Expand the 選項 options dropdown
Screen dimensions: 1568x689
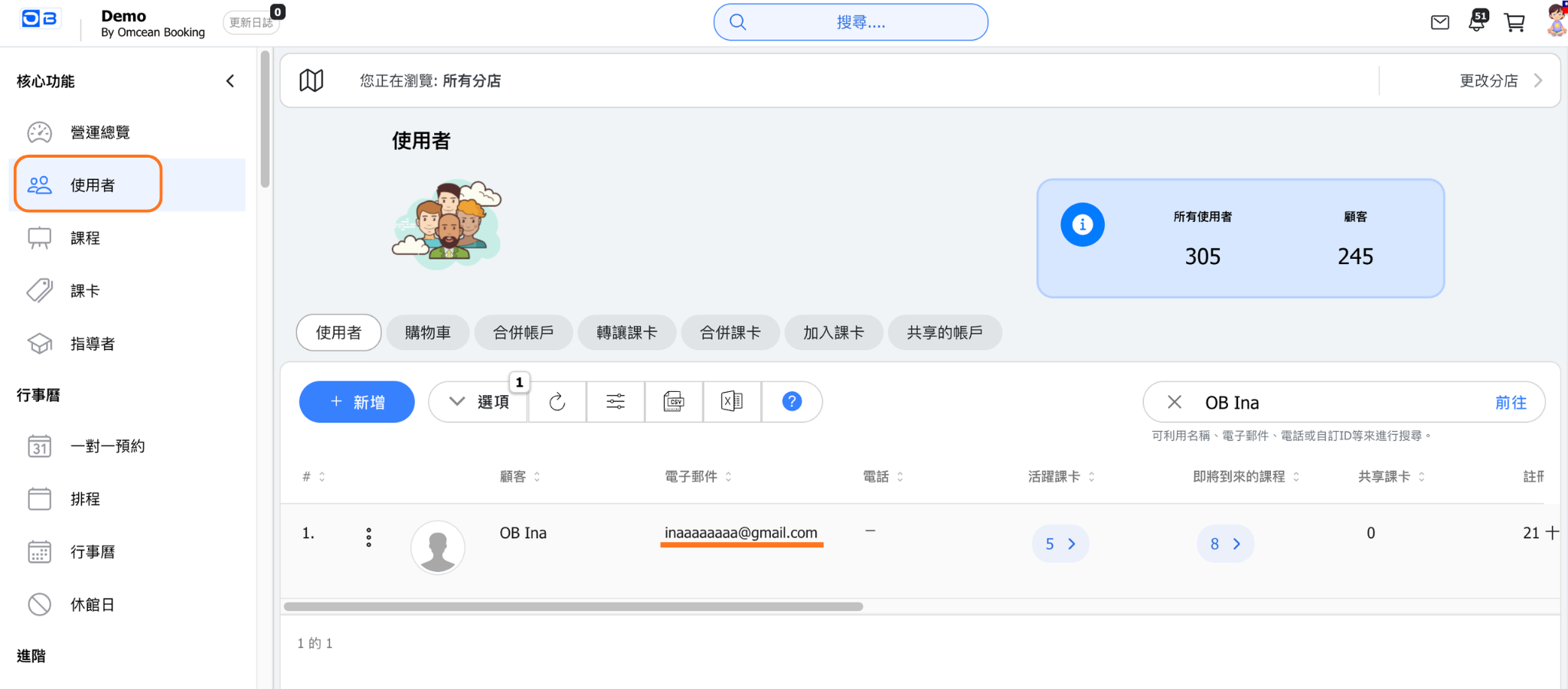(x=479, y=402)
